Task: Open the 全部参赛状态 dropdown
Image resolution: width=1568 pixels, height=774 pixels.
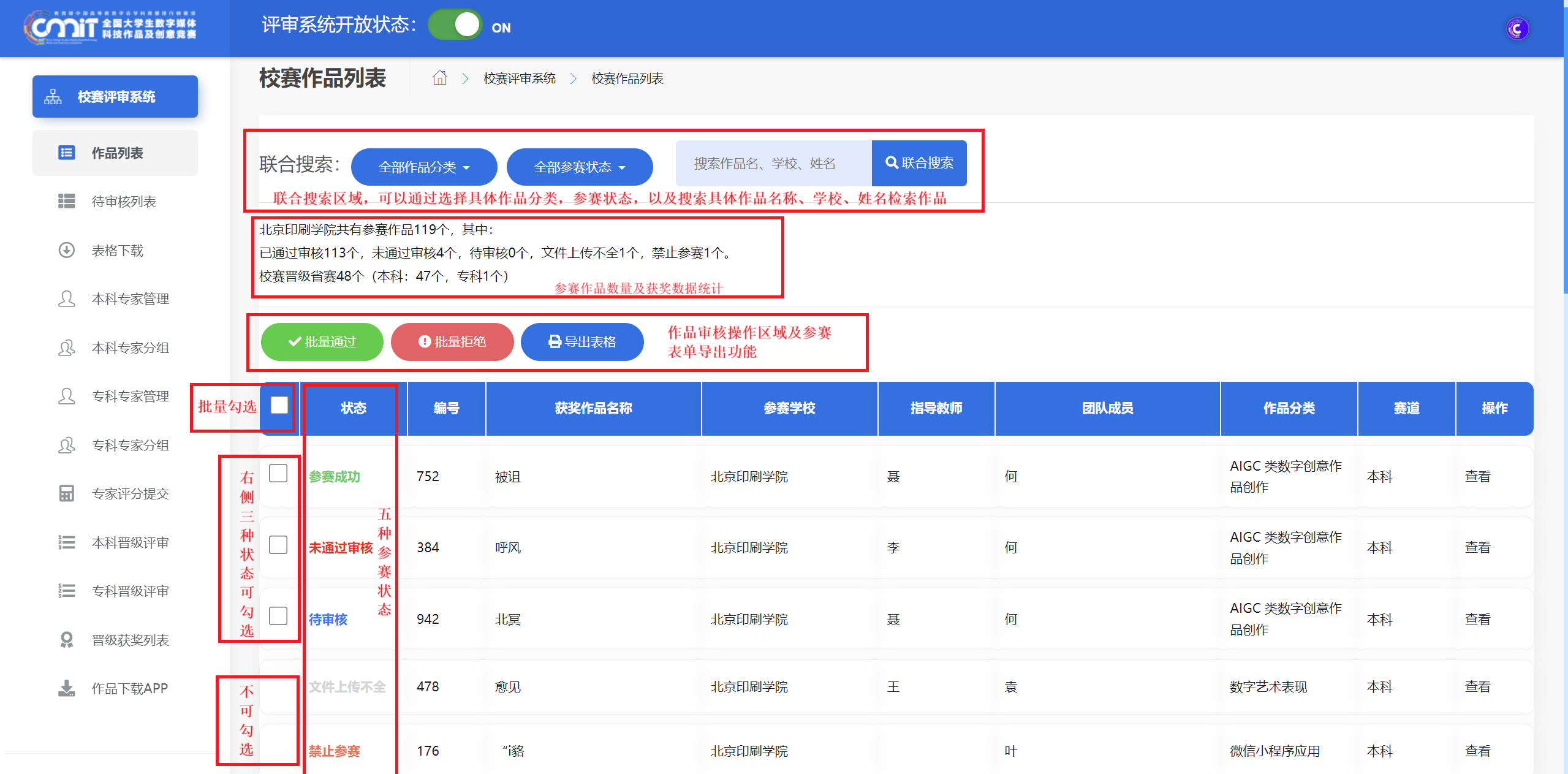Action: (580, 167)
